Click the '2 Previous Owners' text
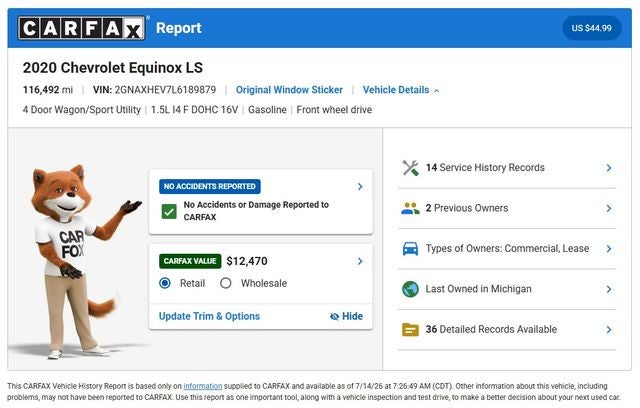 (467, 208)
